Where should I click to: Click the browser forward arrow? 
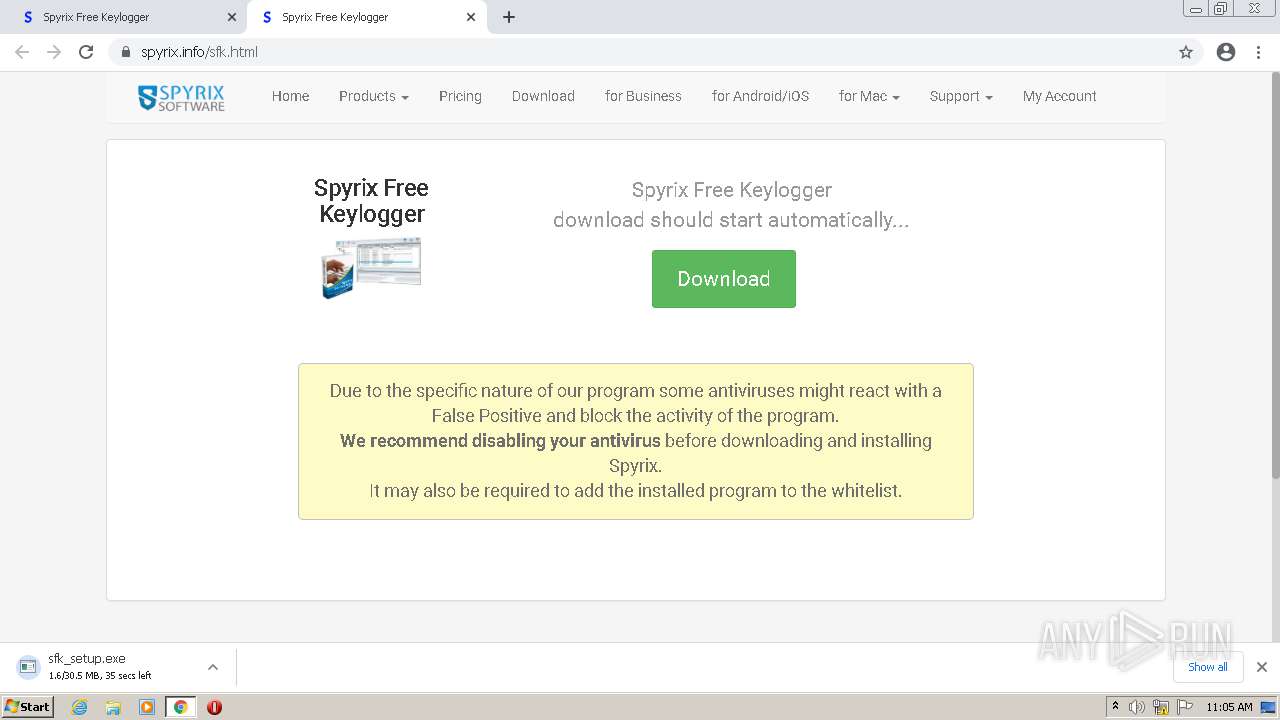(x=54, y=52)
